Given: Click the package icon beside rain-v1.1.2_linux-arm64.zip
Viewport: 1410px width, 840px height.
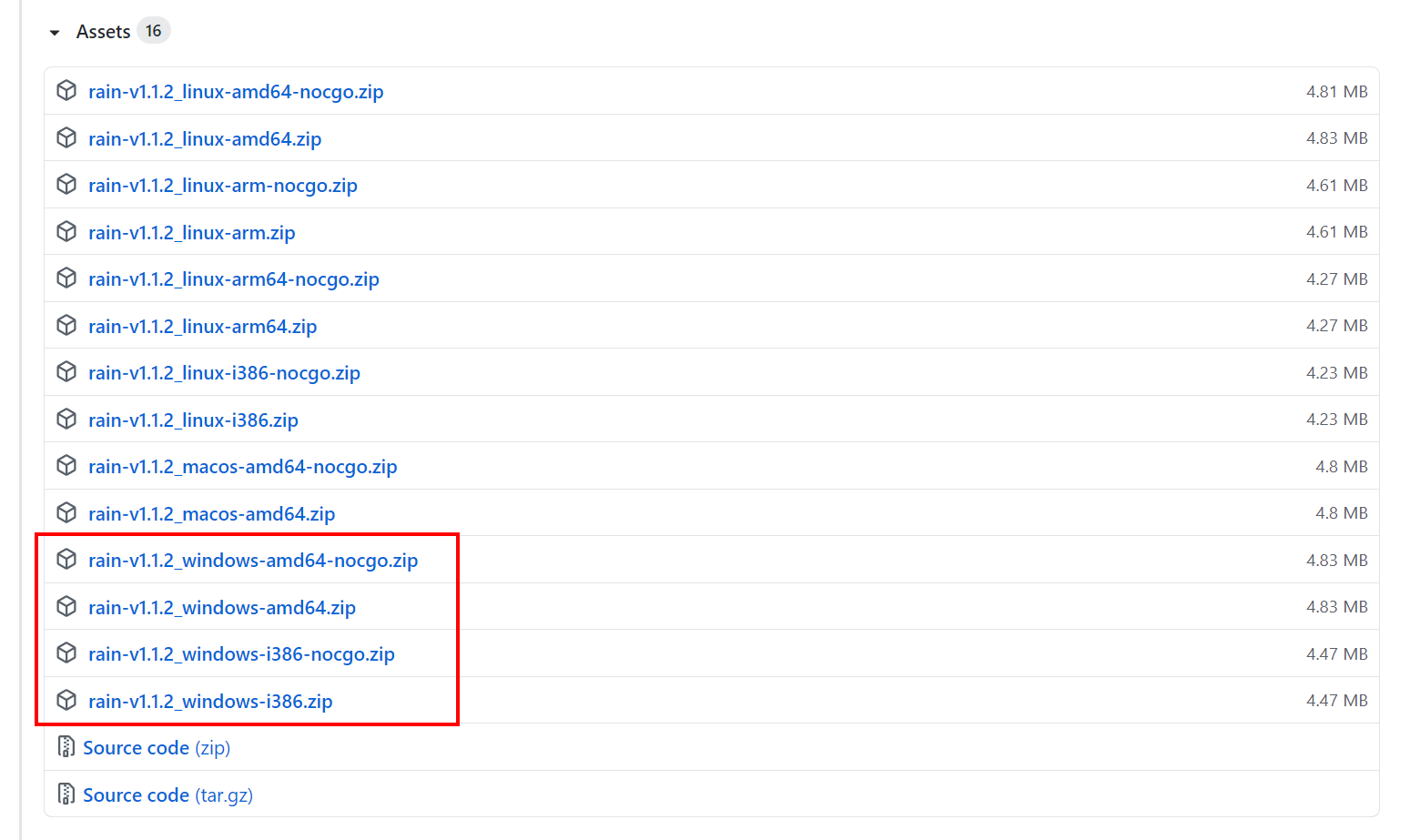Looking at the screenshot, I should 66,324.
